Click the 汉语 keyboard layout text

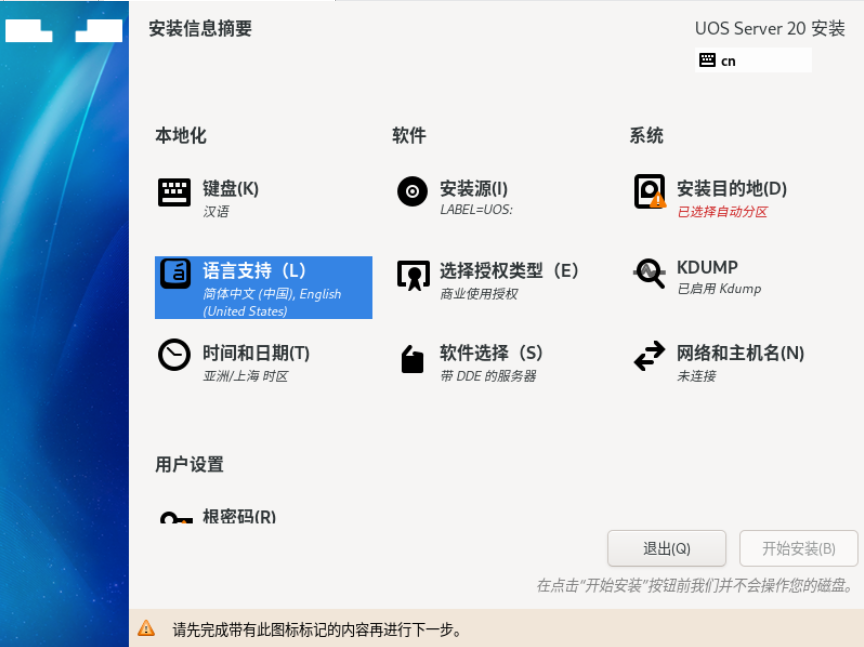pyautogui.click(x=215, y=212)
